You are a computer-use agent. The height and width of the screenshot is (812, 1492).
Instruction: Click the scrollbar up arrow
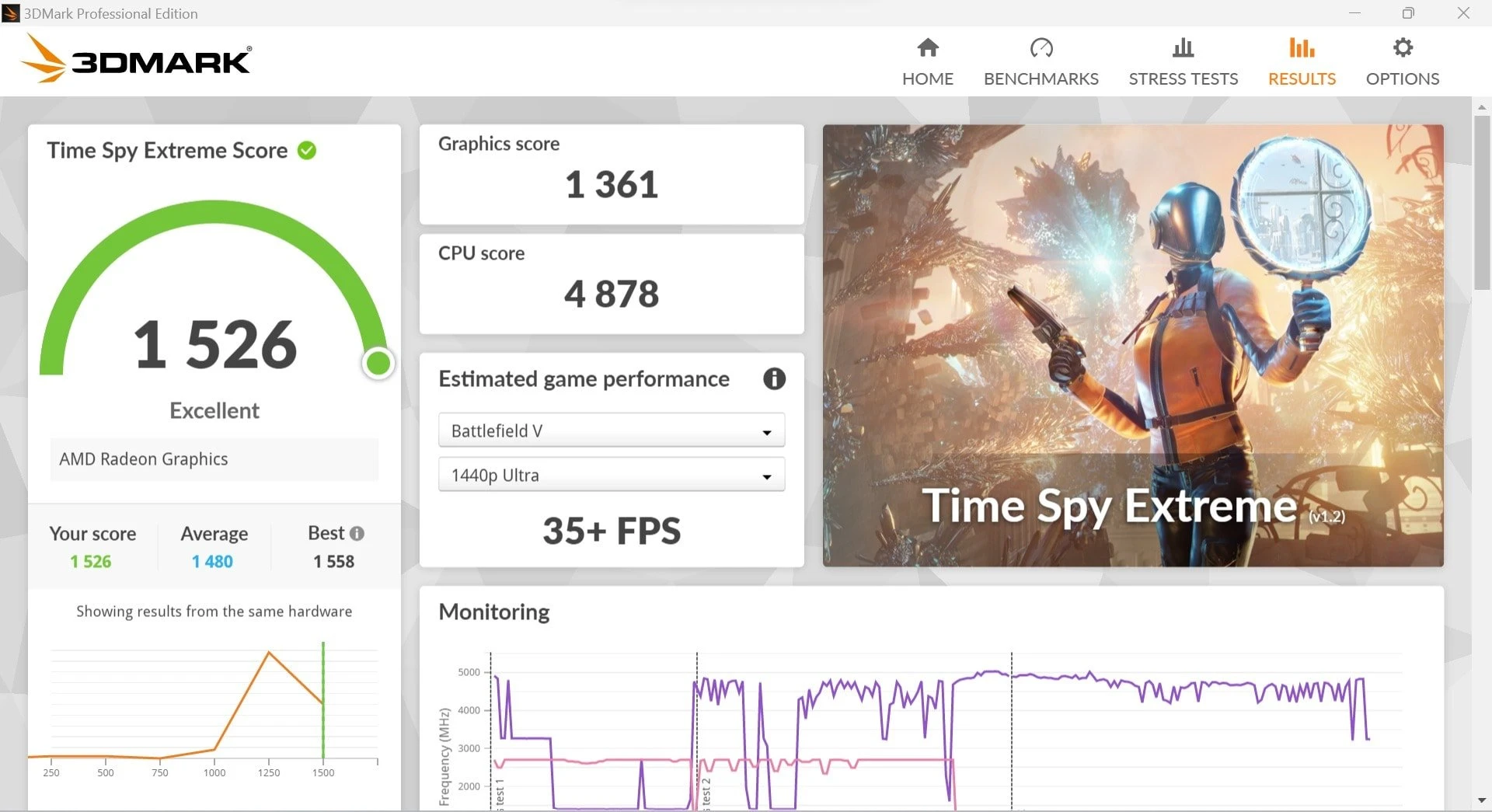point(1482,106)
